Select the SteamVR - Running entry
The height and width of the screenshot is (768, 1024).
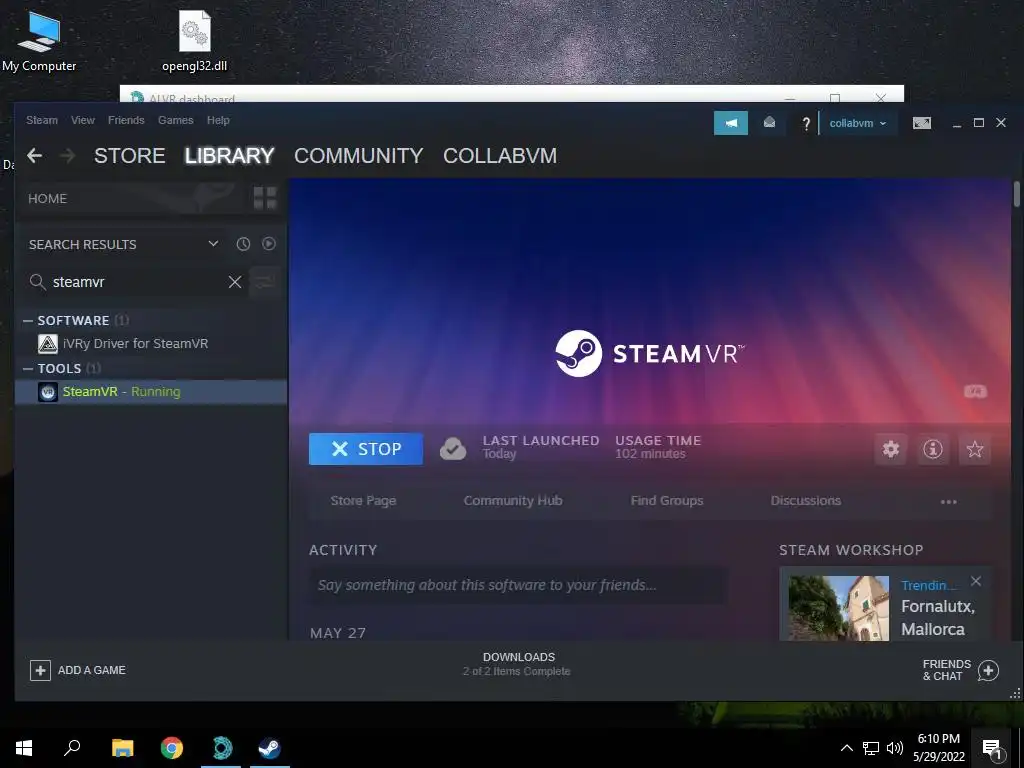tap(151, 392)
